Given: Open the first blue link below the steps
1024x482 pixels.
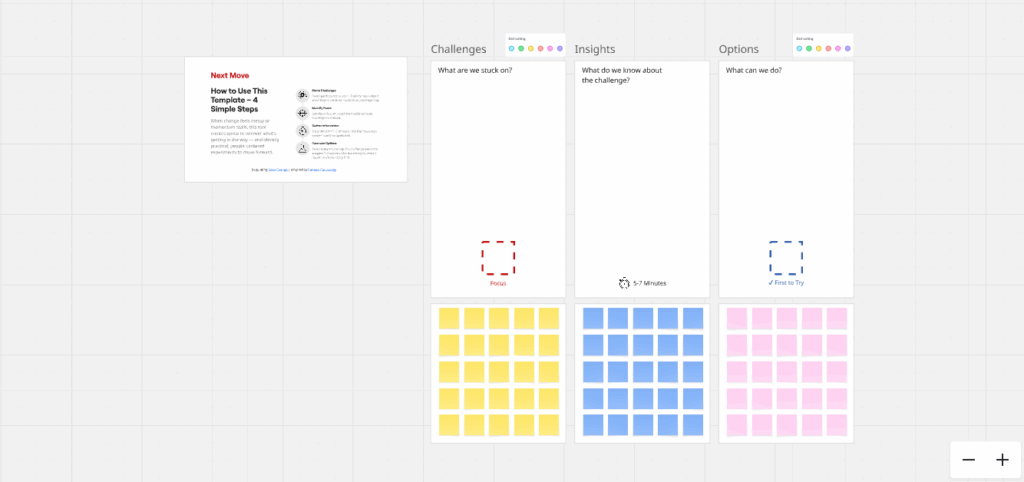Looking at the screenshot, I should (x=278, y=170).
